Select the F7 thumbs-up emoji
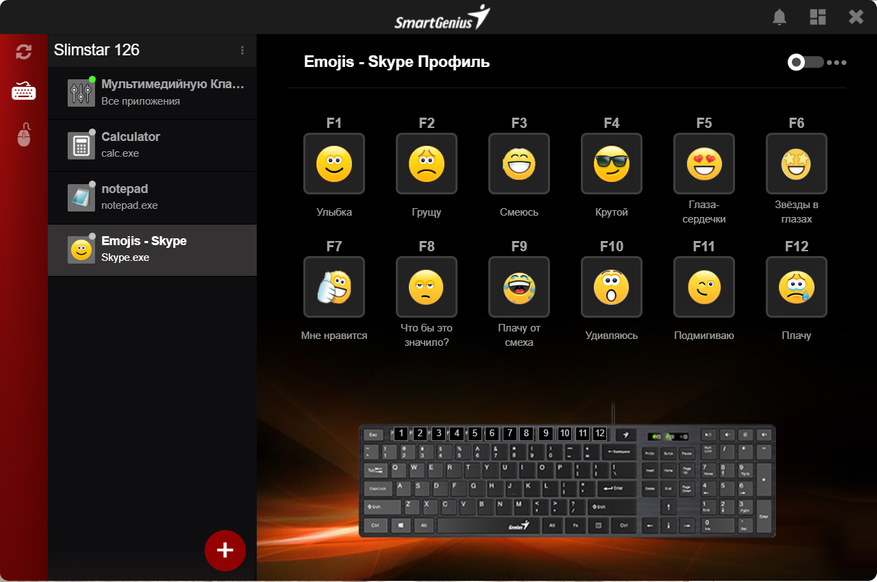 pos(334,287)
